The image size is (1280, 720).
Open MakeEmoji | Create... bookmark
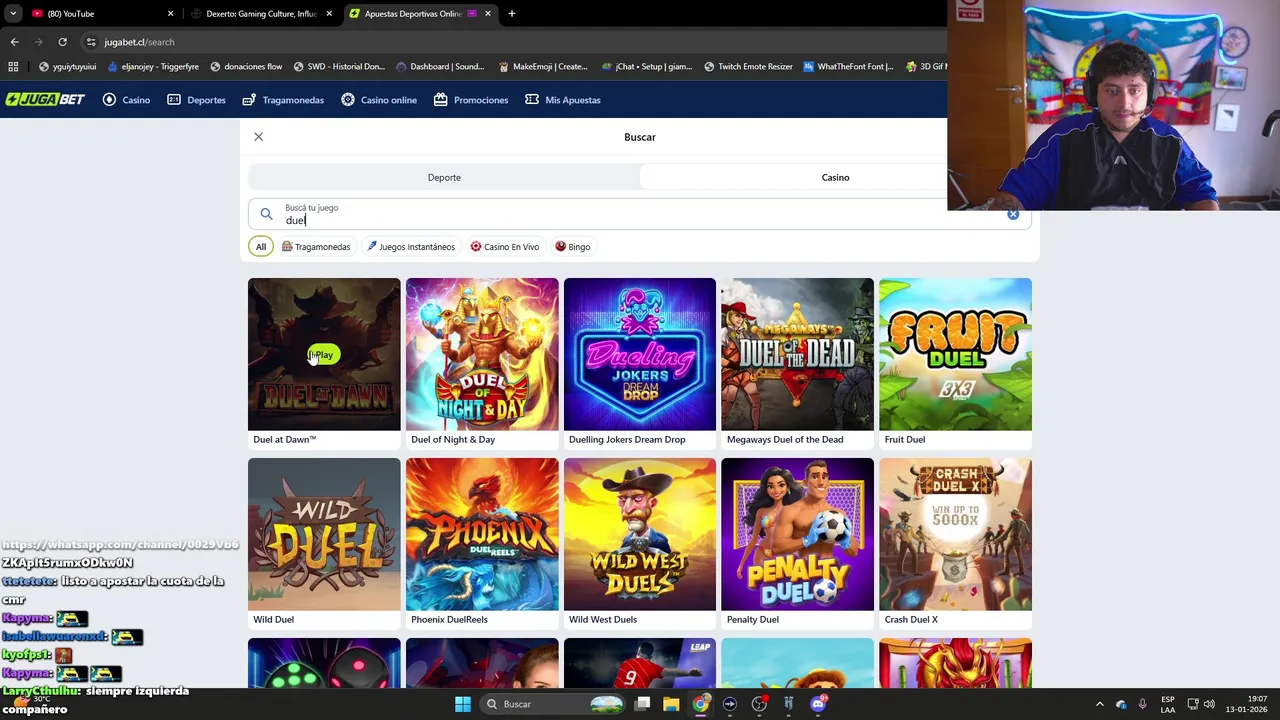[x=543, y=67]
